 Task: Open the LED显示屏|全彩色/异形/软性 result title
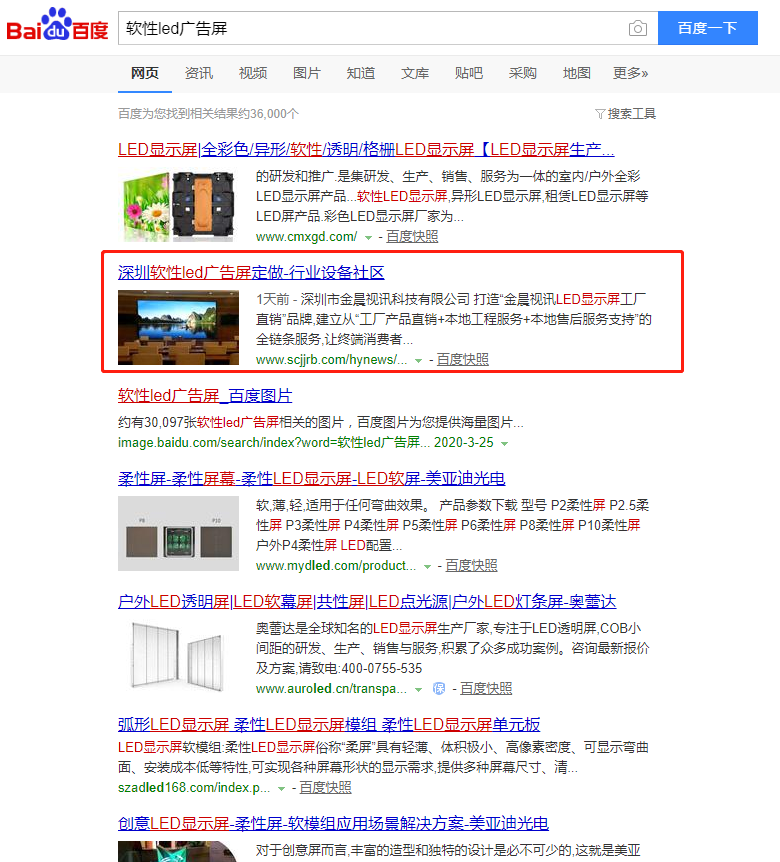[366, 150]
